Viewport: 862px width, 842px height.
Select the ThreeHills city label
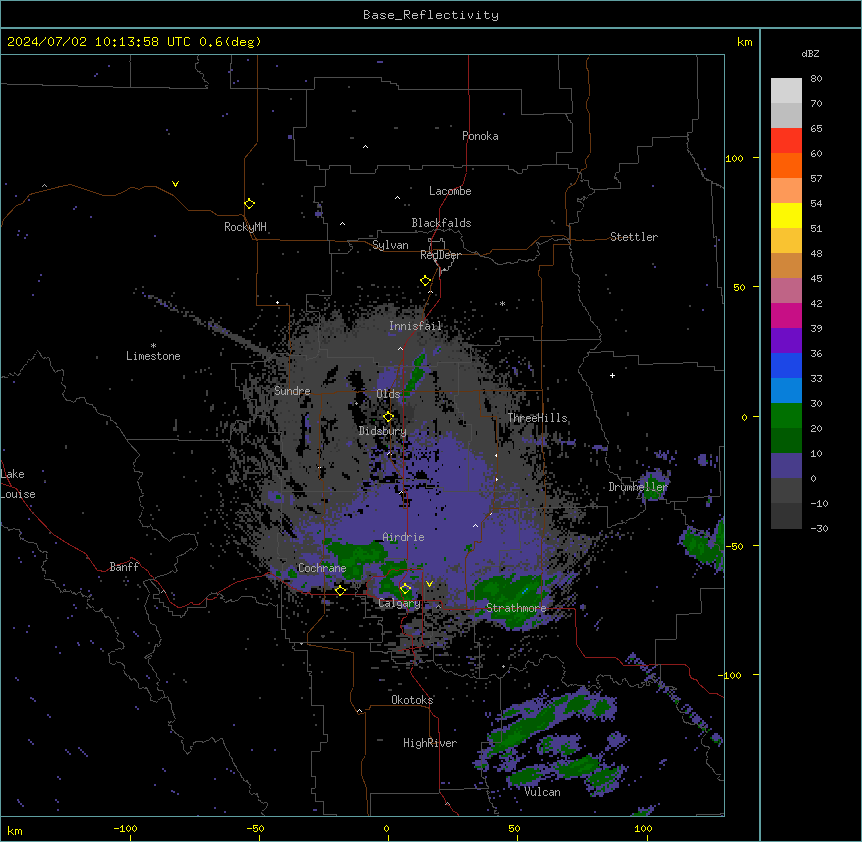click(538, 418)
